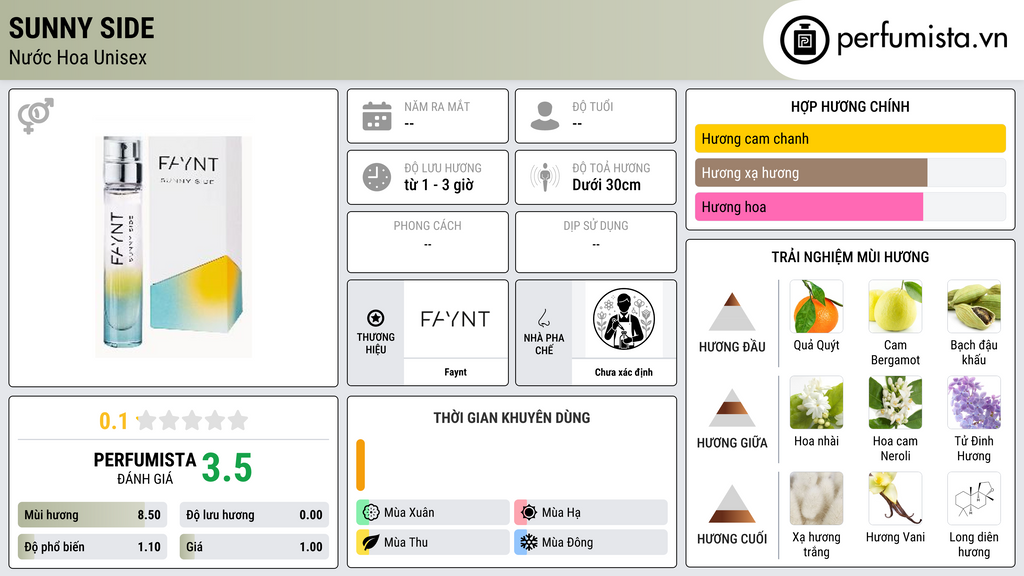The height and width of the screenshot is (576, 1024).
Task: Select the Bạch đậu khấu note image
Action: (x=974, y=306)
